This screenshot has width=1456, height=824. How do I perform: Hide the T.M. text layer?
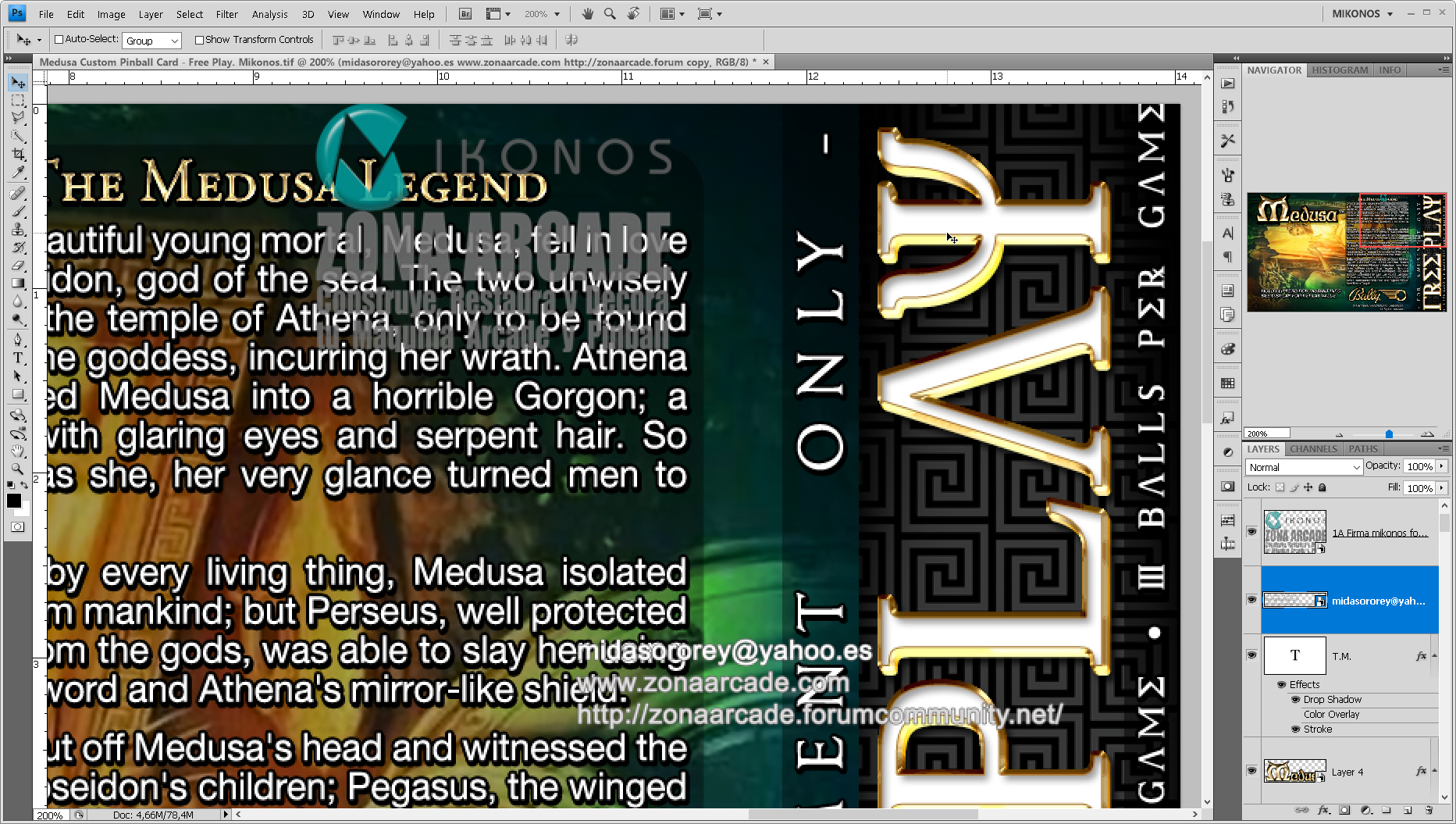pos(1251,655)
